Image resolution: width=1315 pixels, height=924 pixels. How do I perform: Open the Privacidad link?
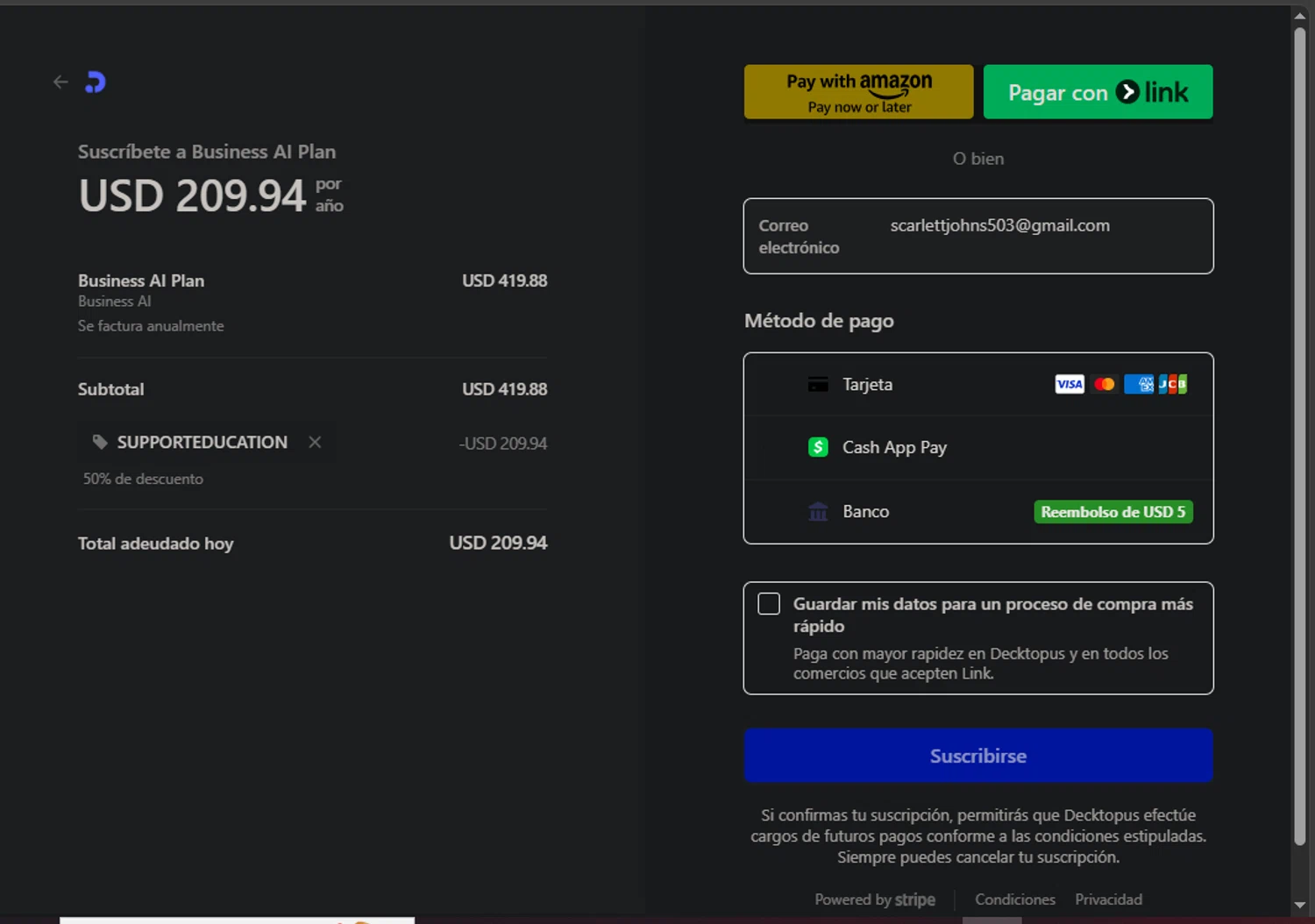pos(1108,899)
